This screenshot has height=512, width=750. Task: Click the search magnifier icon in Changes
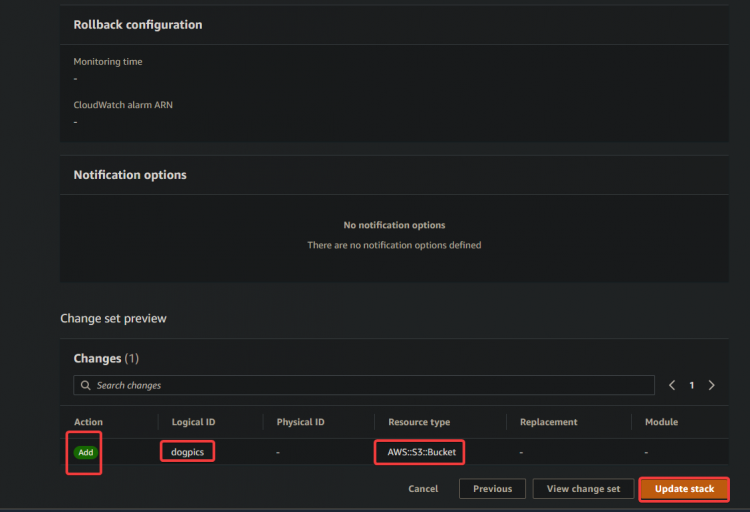point(86,385)
